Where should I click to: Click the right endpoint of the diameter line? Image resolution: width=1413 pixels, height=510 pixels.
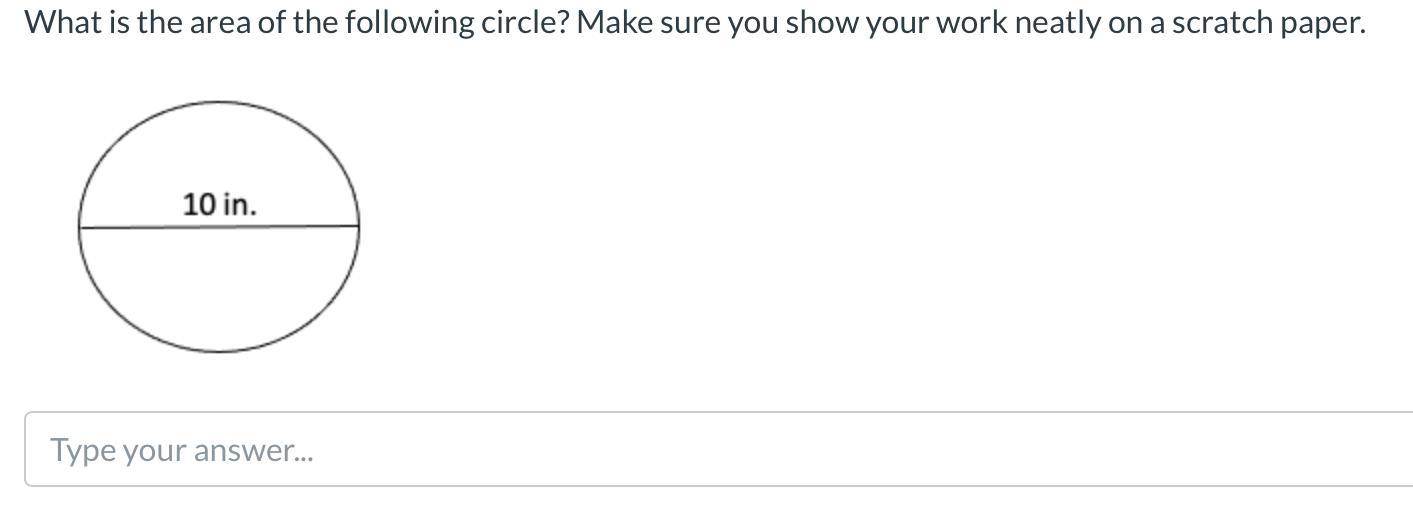pyautogui.click(x=358, y=226)
